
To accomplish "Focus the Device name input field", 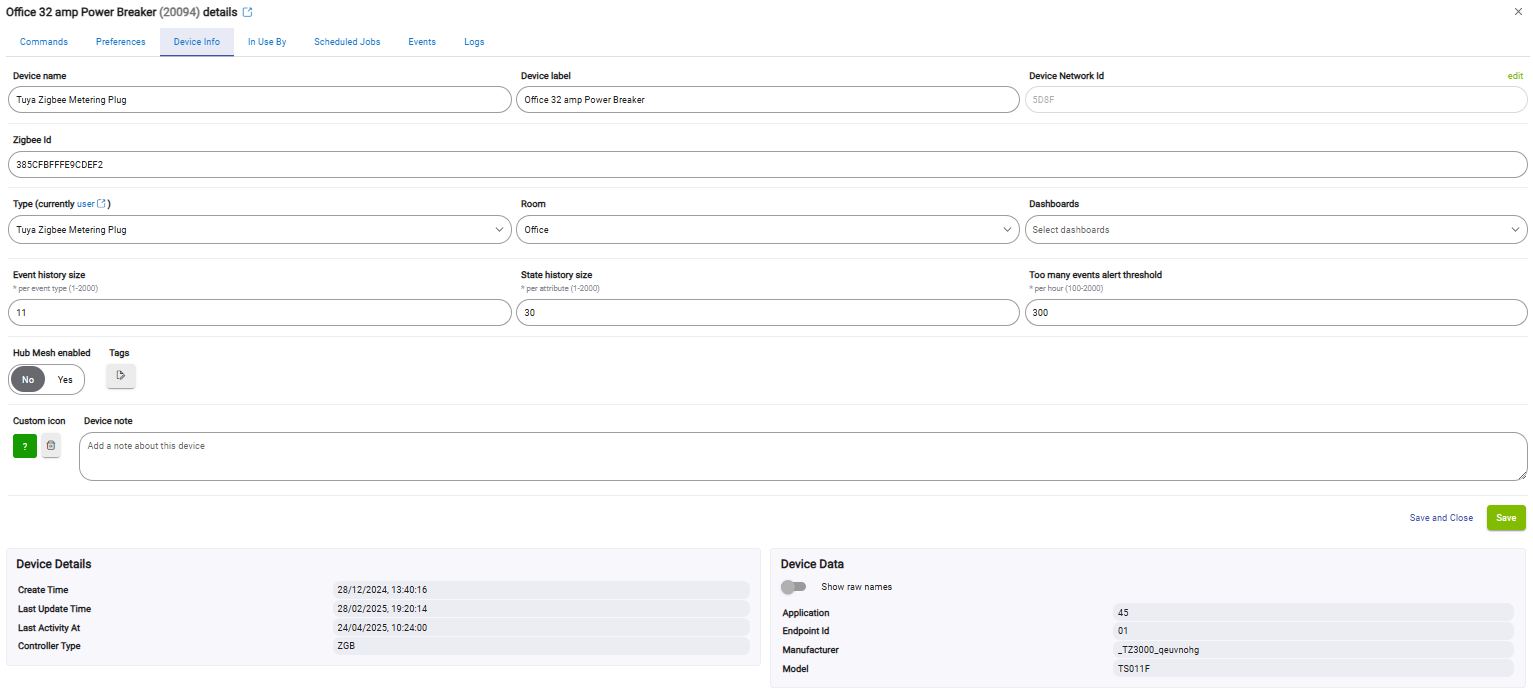I will [x=260, y=100].
